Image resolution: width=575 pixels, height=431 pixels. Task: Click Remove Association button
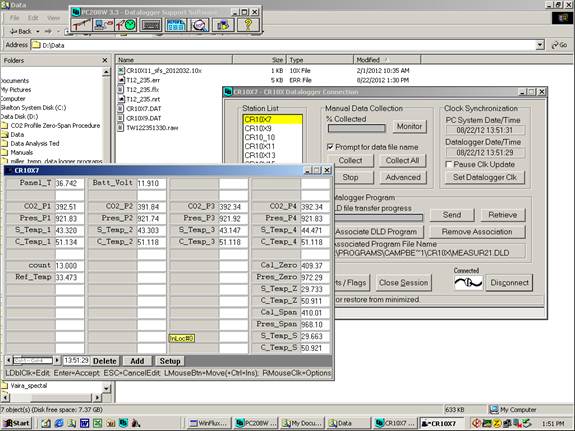(477, 232)
